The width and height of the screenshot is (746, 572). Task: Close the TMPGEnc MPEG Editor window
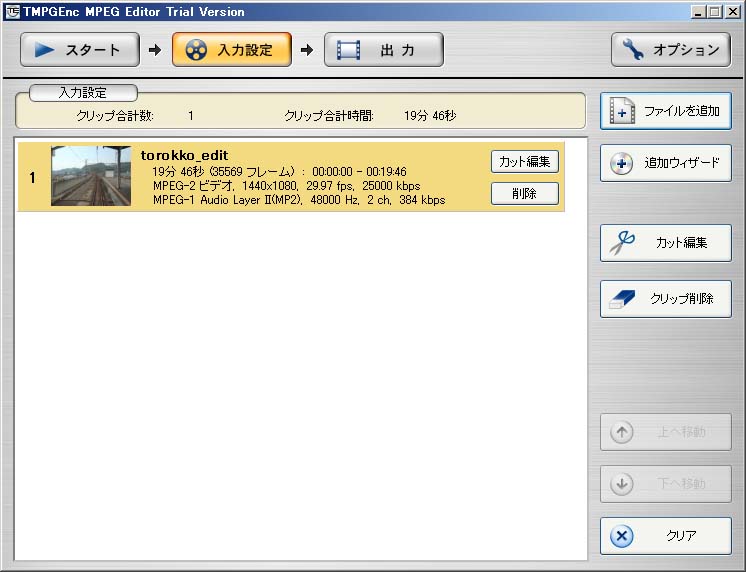coord(733,12)
